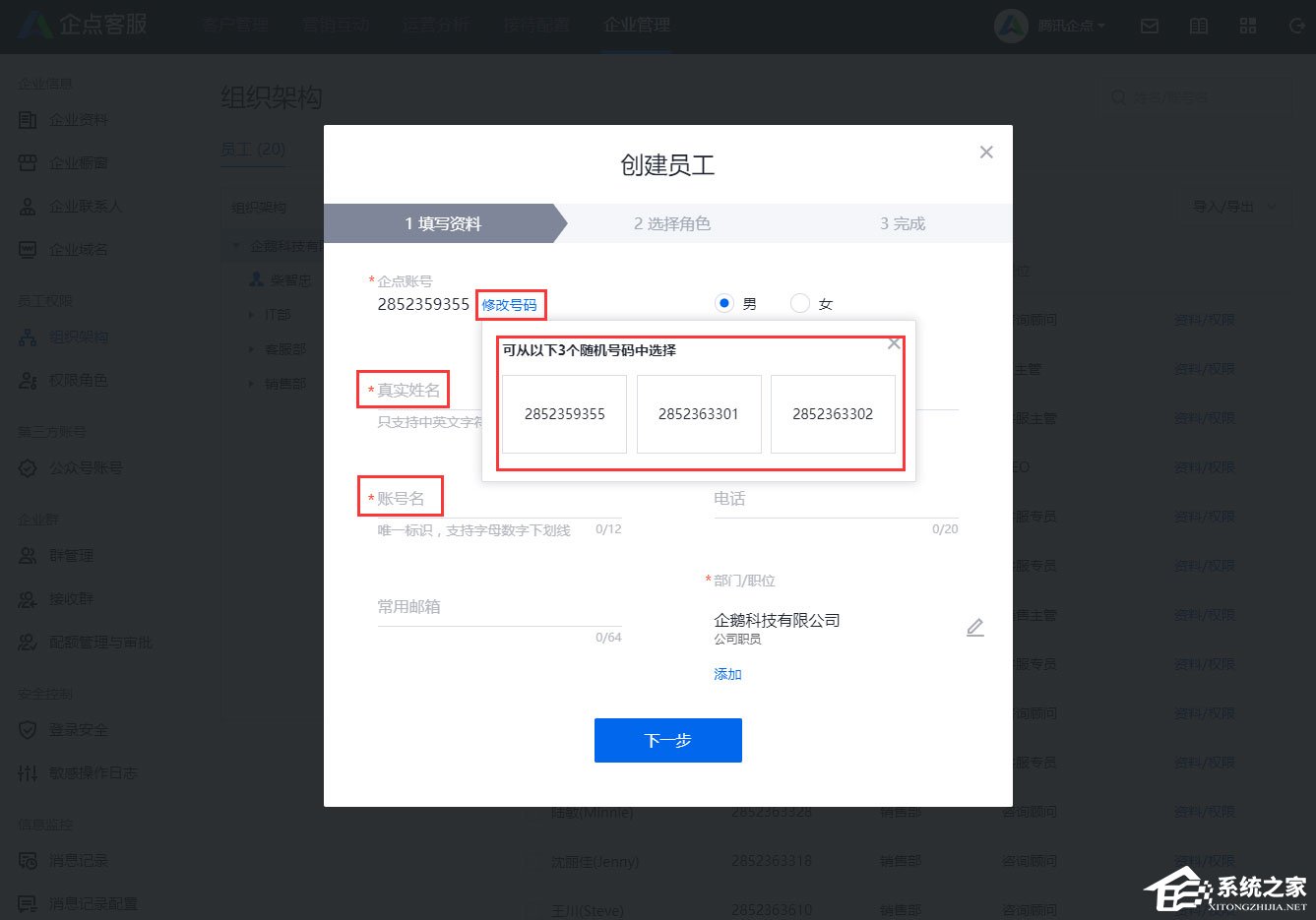This screenshot has height=920, width=1316.
Task: Switch to 企业管理 in top navigation
Action: click(x=635, y=26)
